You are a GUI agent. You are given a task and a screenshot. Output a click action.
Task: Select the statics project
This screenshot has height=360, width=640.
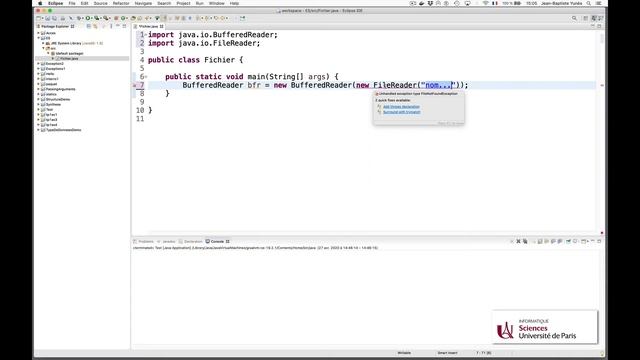point(51,94)
